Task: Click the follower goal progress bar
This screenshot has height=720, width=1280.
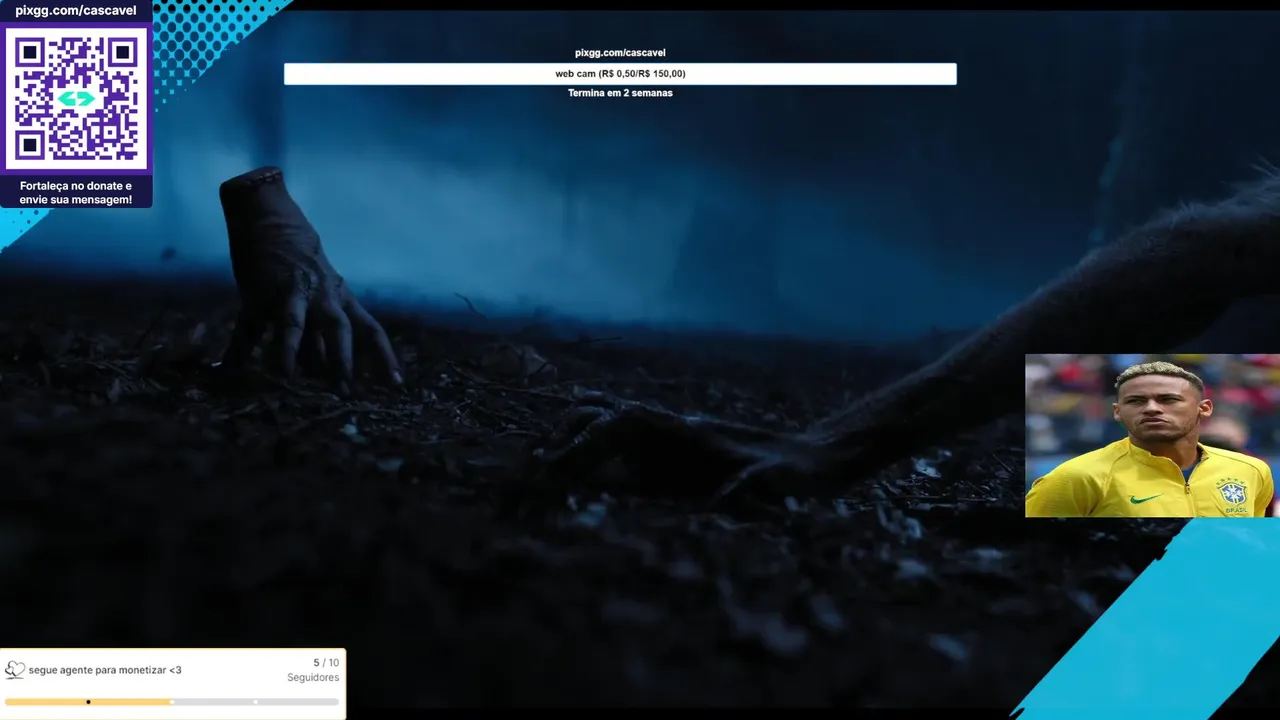Action: pyautogui.click(x=172, y=702)
